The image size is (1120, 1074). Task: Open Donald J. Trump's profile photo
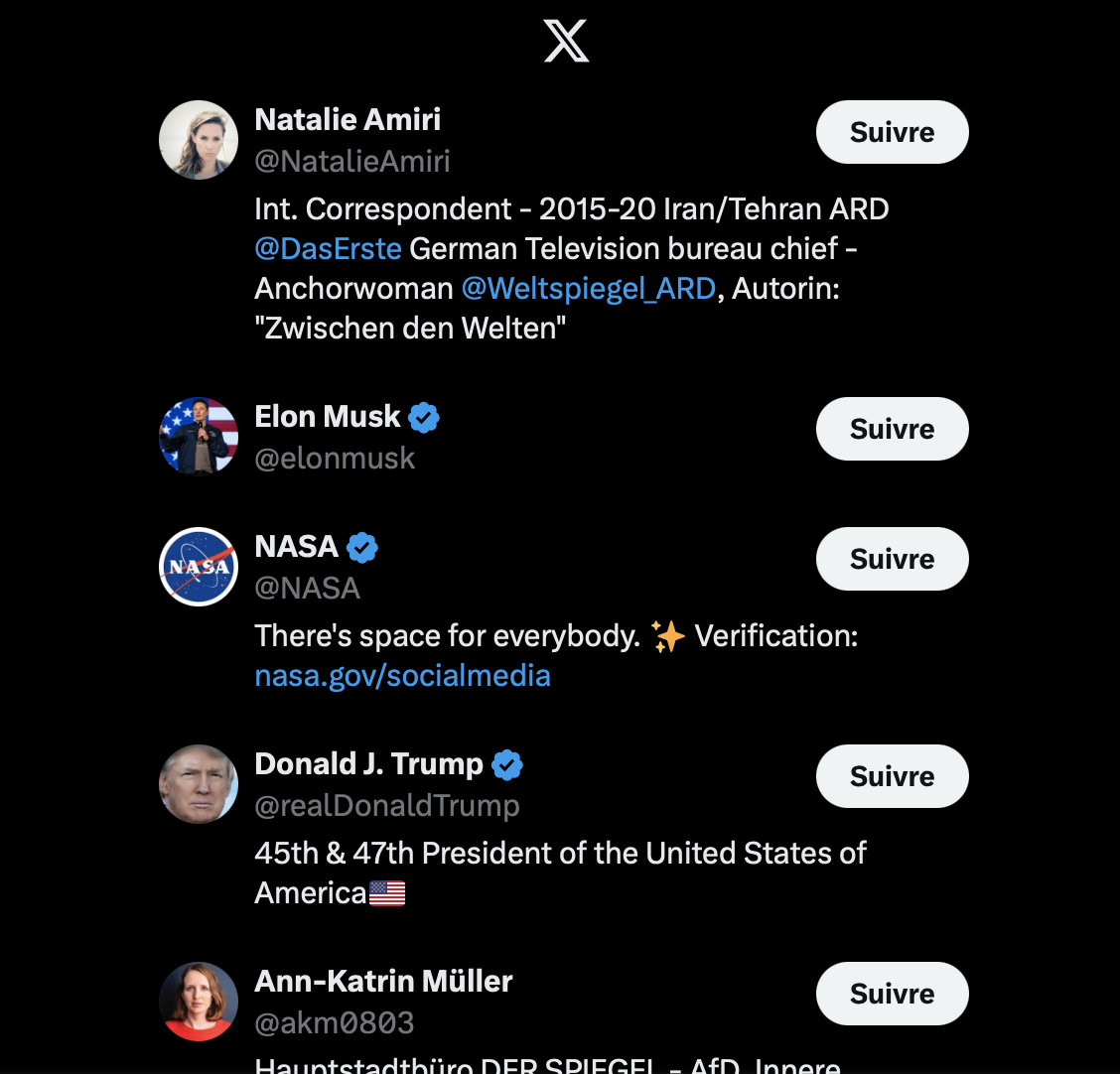[x=199, y=784]
